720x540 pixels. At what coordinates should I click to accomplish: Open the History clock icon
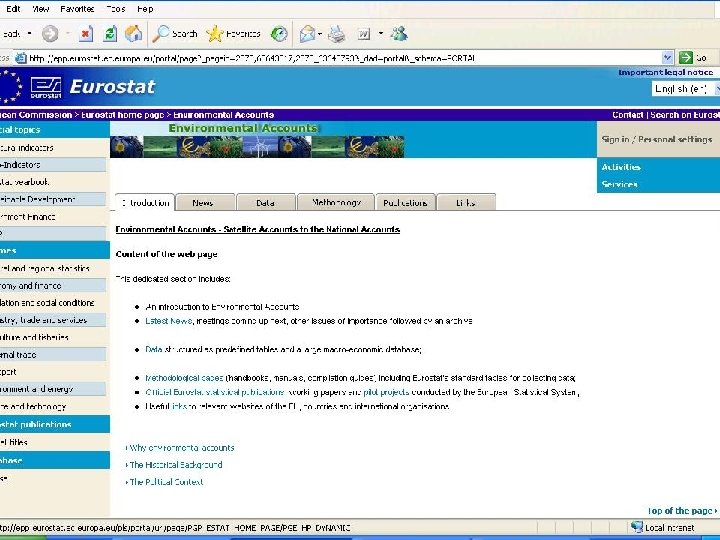click(x=279, y=34)
